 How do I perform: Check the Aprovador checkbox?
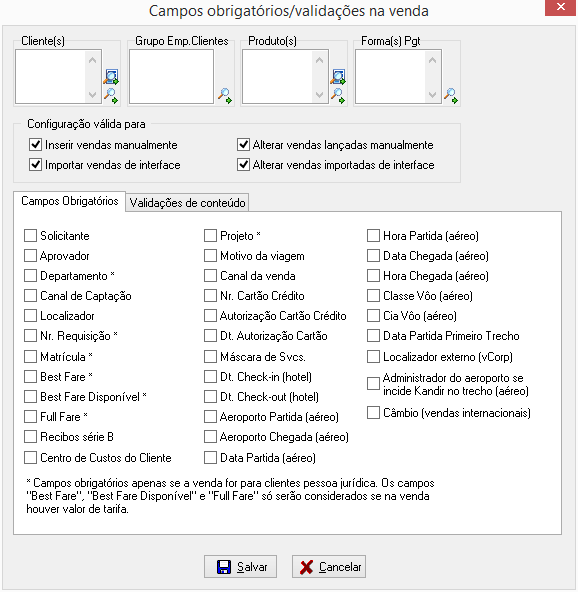30,256
